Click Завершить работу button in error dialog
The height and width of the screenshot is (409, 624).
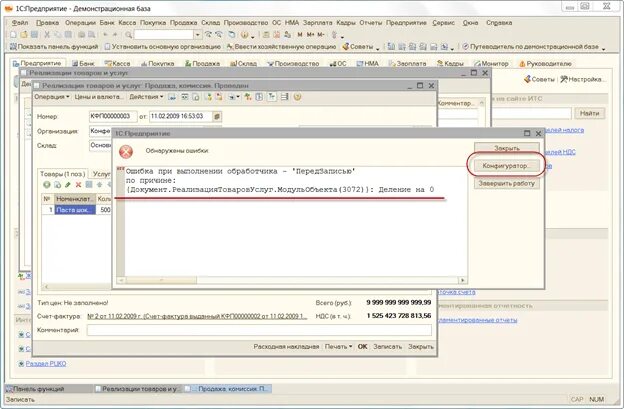pos(507,183)
